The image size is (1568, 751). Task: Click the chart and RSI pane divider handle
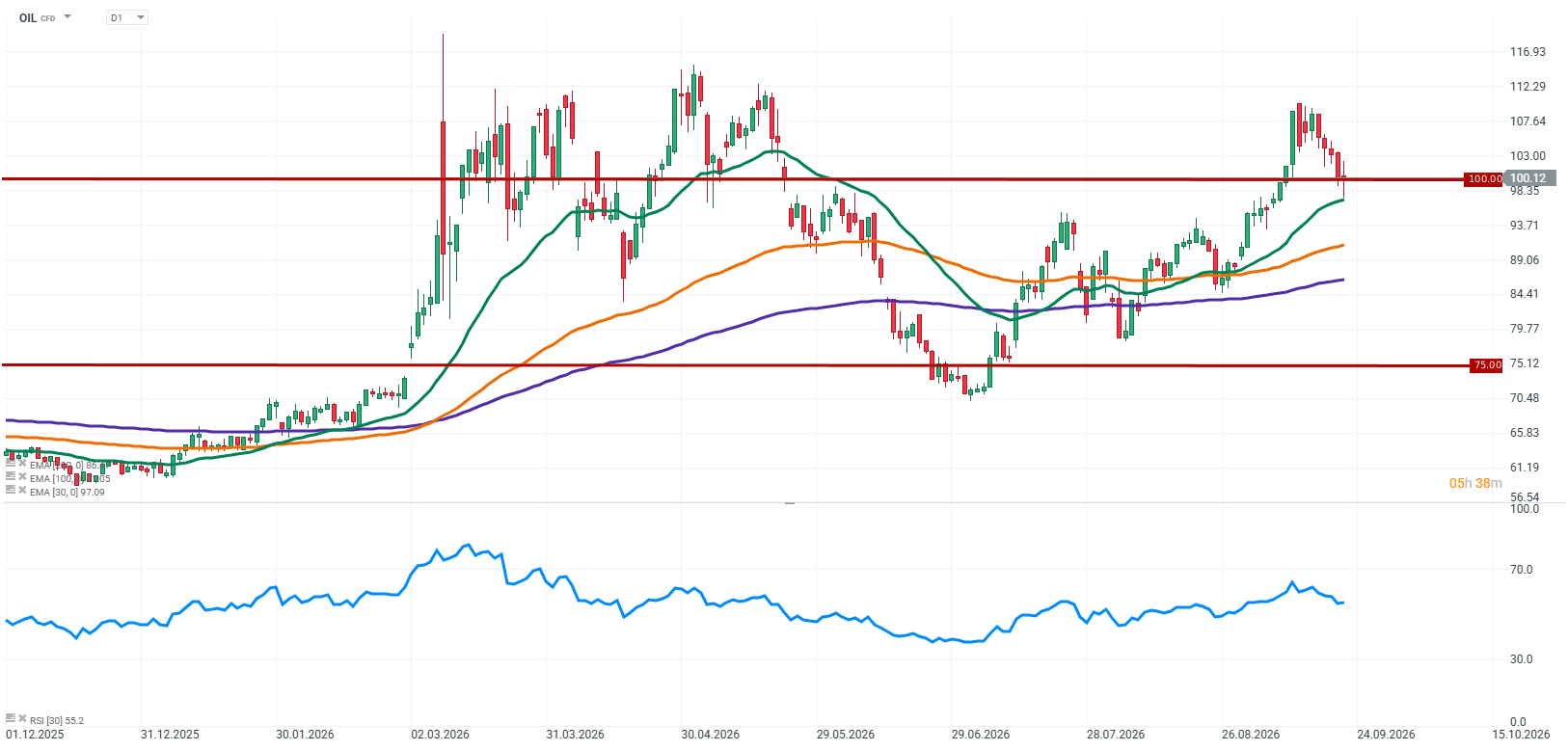[790, 502]
